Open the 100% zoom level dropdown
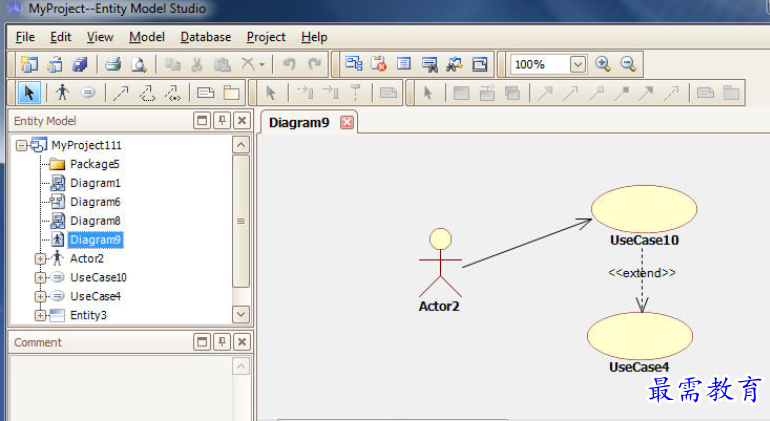The width and height of the screenshot is (770, 421). 578,64
